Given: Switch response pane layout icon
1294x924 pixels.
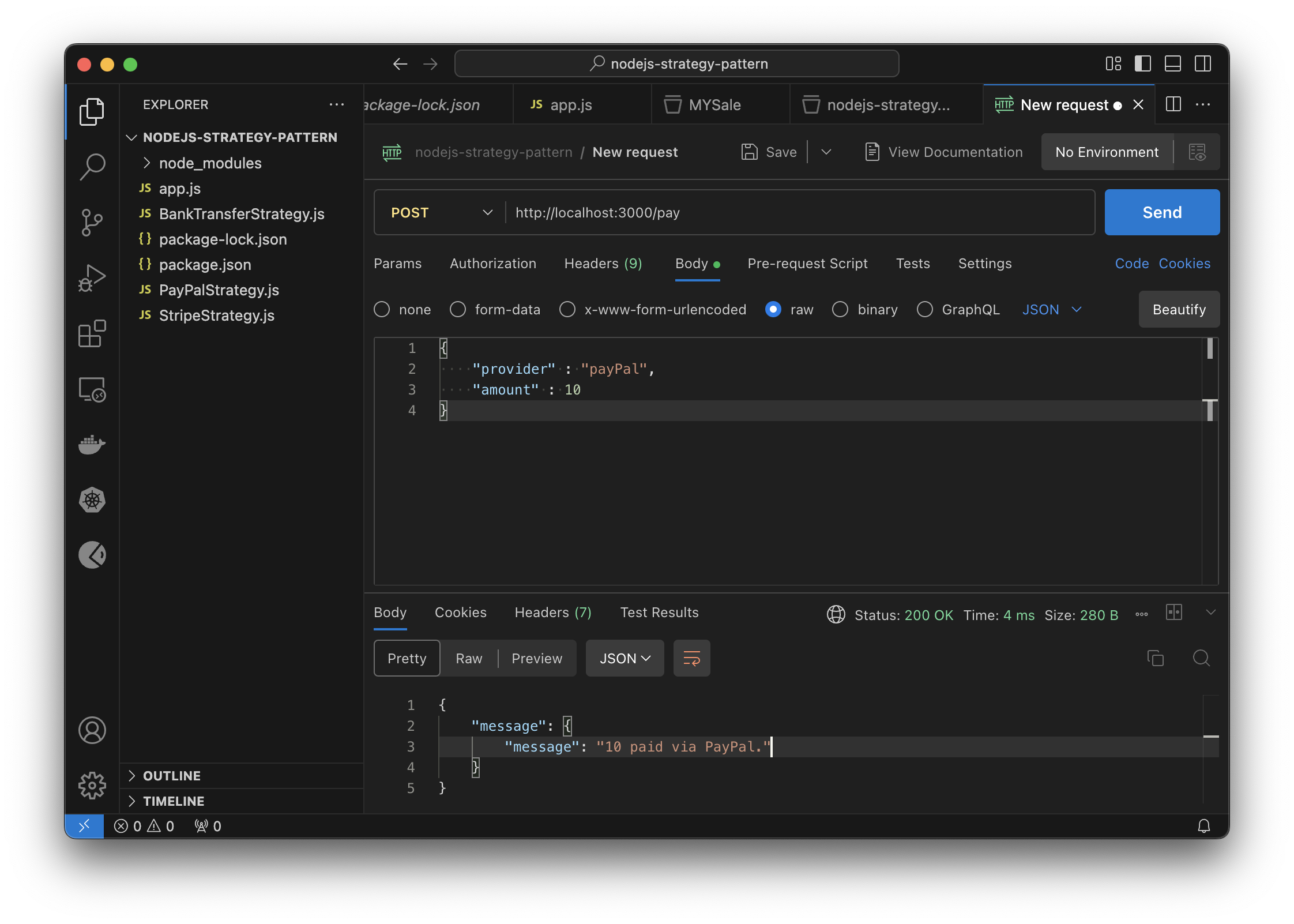Looking at the screenshot, I should (1173, 612).
